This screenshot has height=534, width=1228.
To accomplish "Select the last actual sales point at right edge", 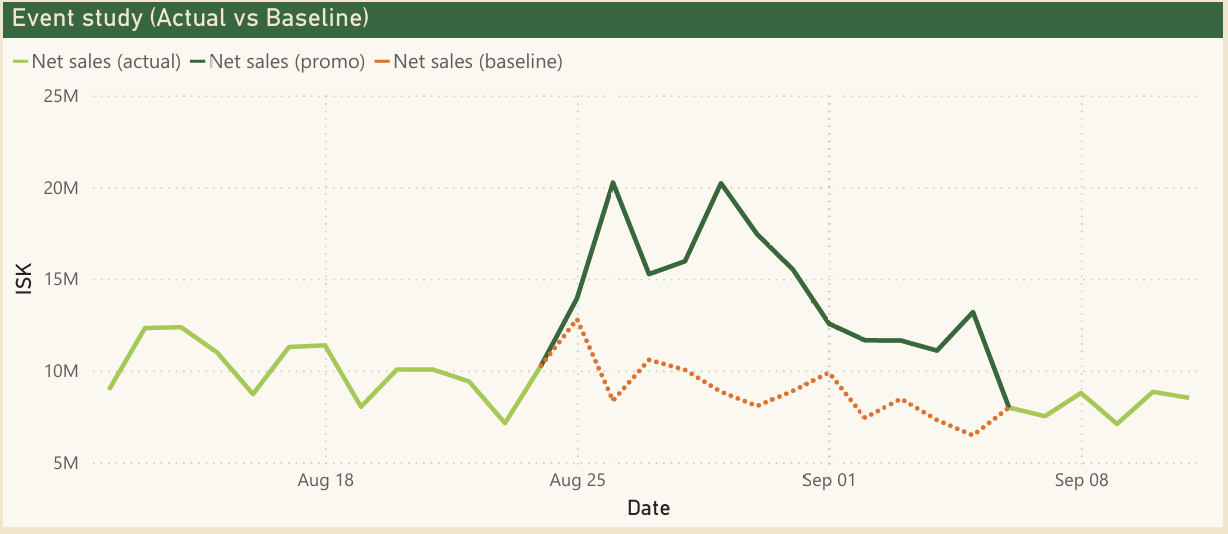I will coord(1188,398).
